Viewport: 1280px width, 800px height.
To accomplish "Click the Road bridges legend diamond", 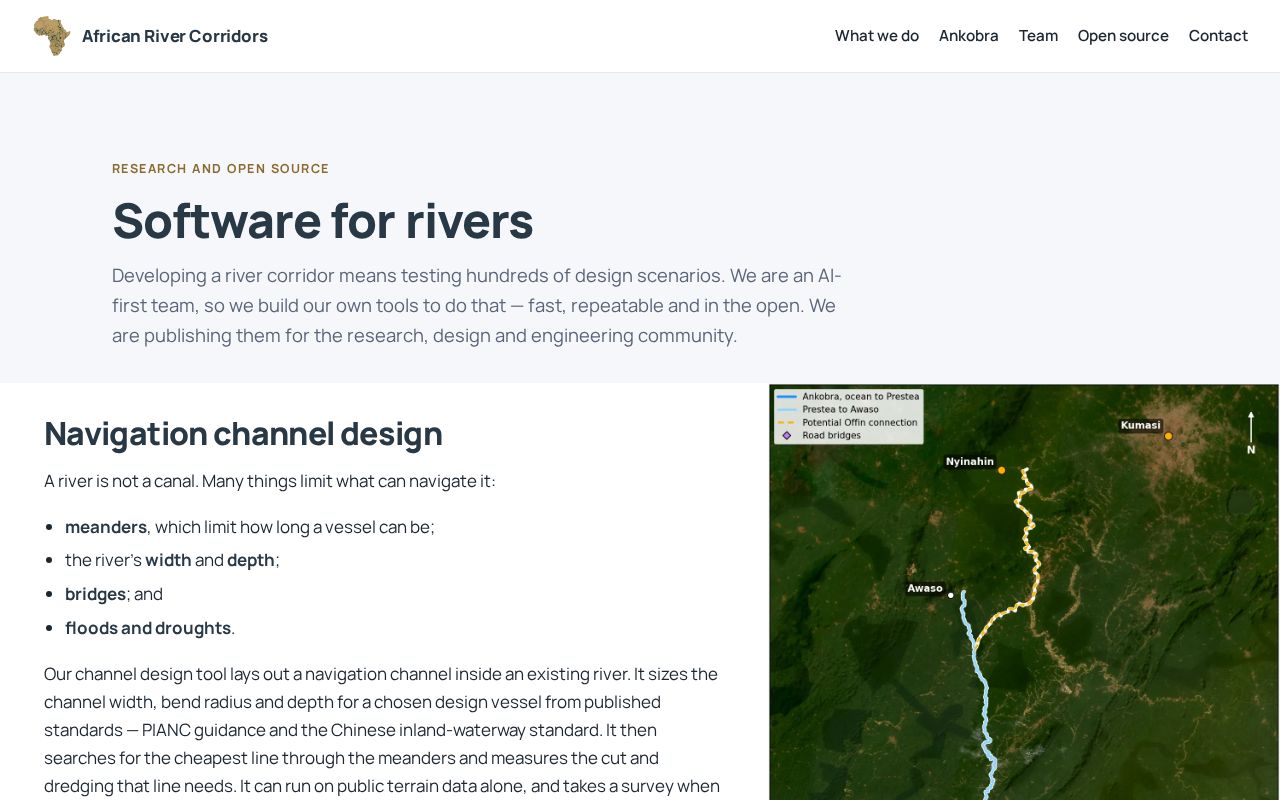I will click(786, 436).
